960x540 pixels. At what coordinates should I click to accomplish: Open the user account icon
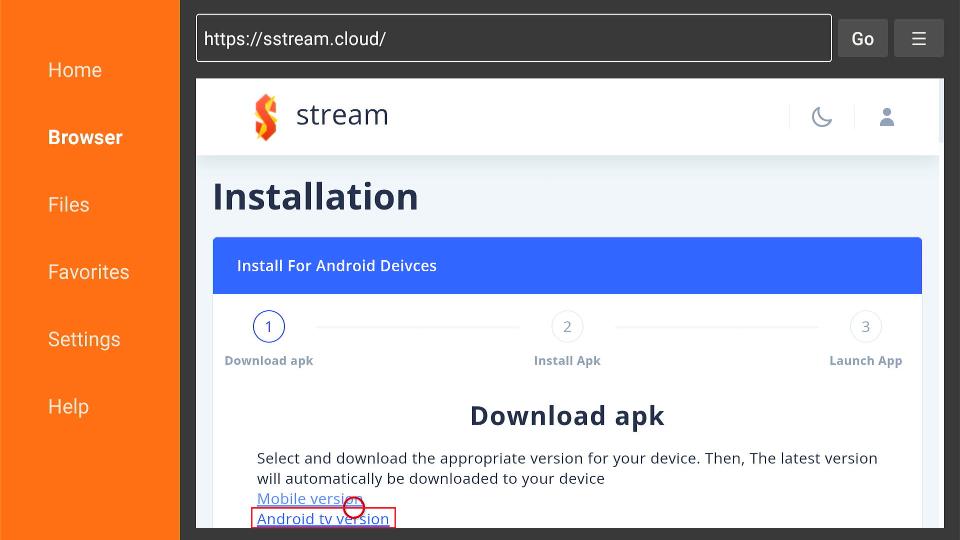click(887, 116)
